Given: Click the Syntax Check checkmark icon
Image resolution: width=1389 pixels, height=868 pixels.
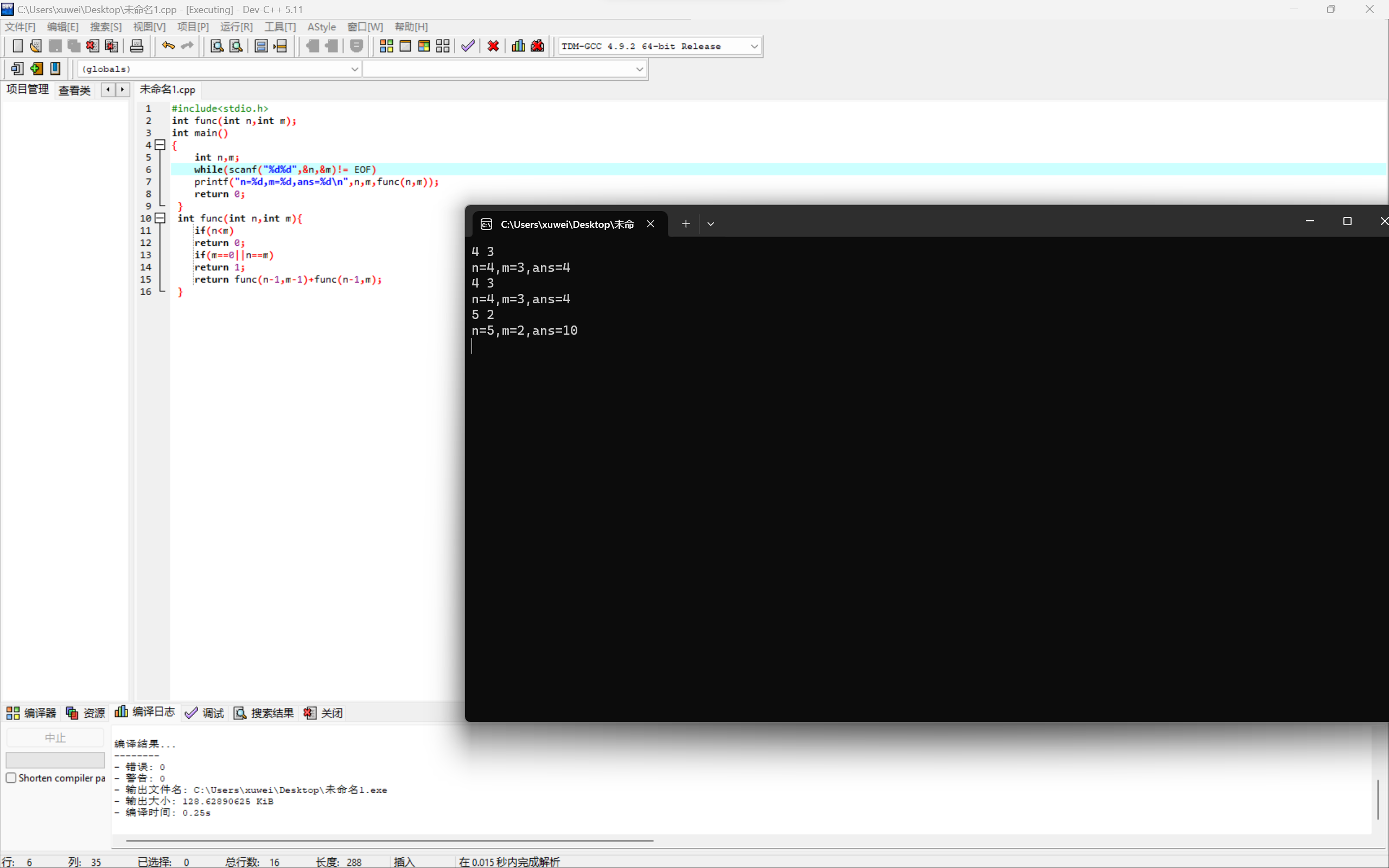Looking at the screenshot, I should click(468, 46).
